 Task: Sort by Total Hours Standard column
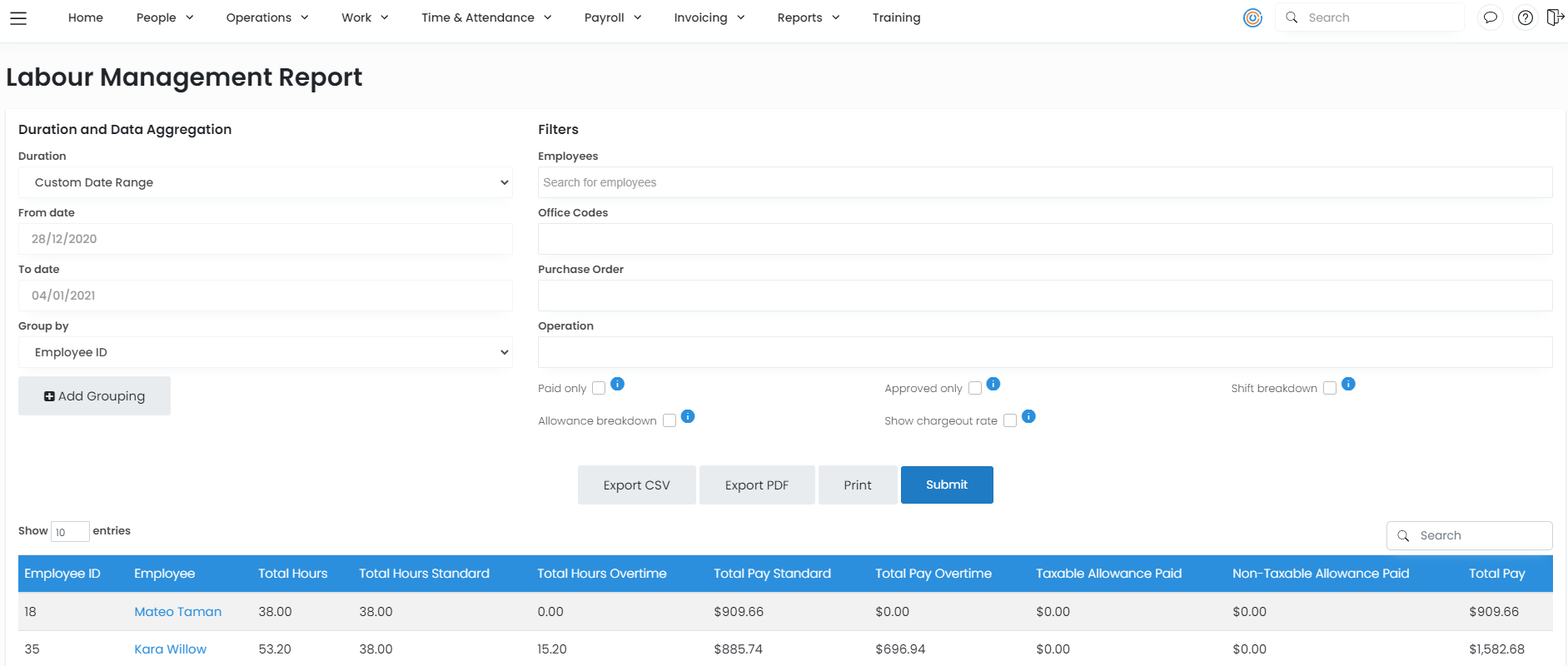pyautogui.click(x=424, y=574)
